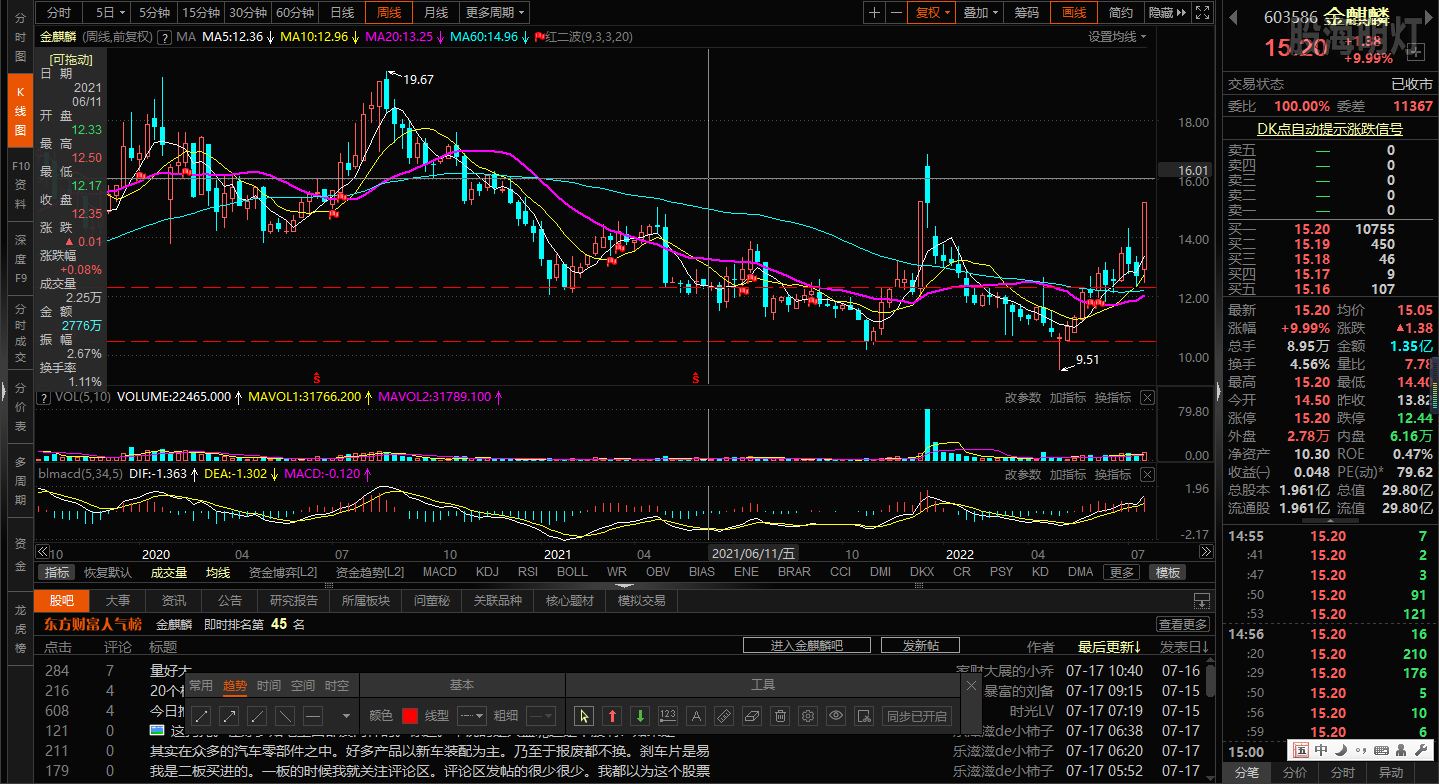Close the blmacd indicator panel
Screen dimensions: 1439x784
[1147, 474]
